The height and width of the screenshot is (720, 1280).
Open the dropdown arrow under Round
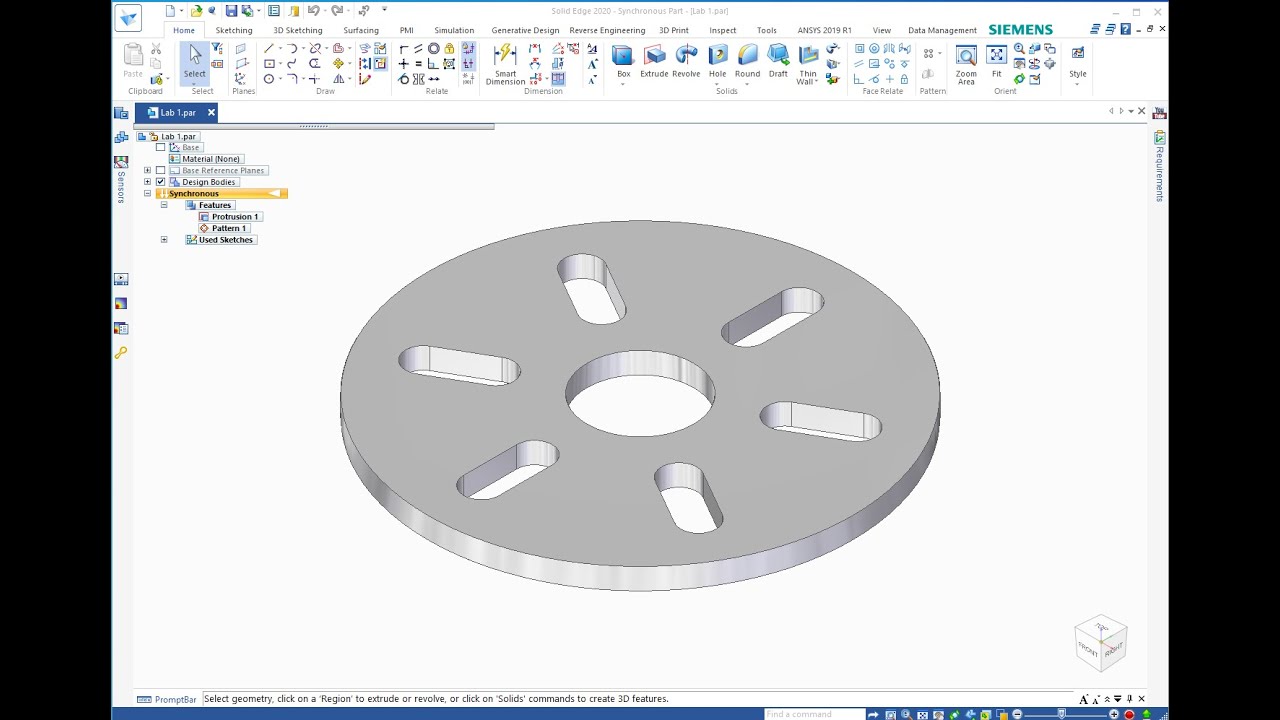747,83
